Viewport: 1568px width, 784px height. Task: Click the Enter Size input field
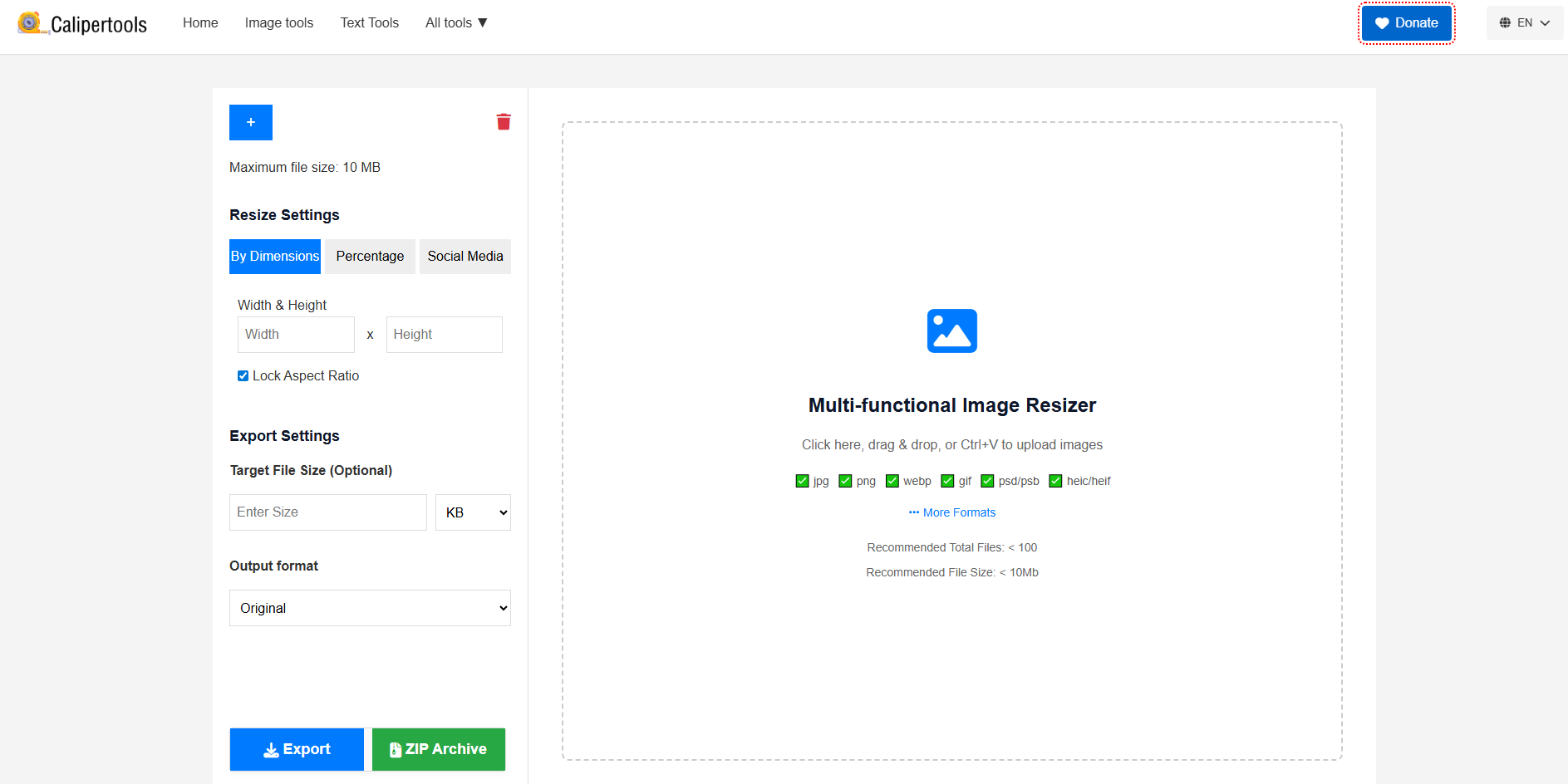[x=328, y=512]
